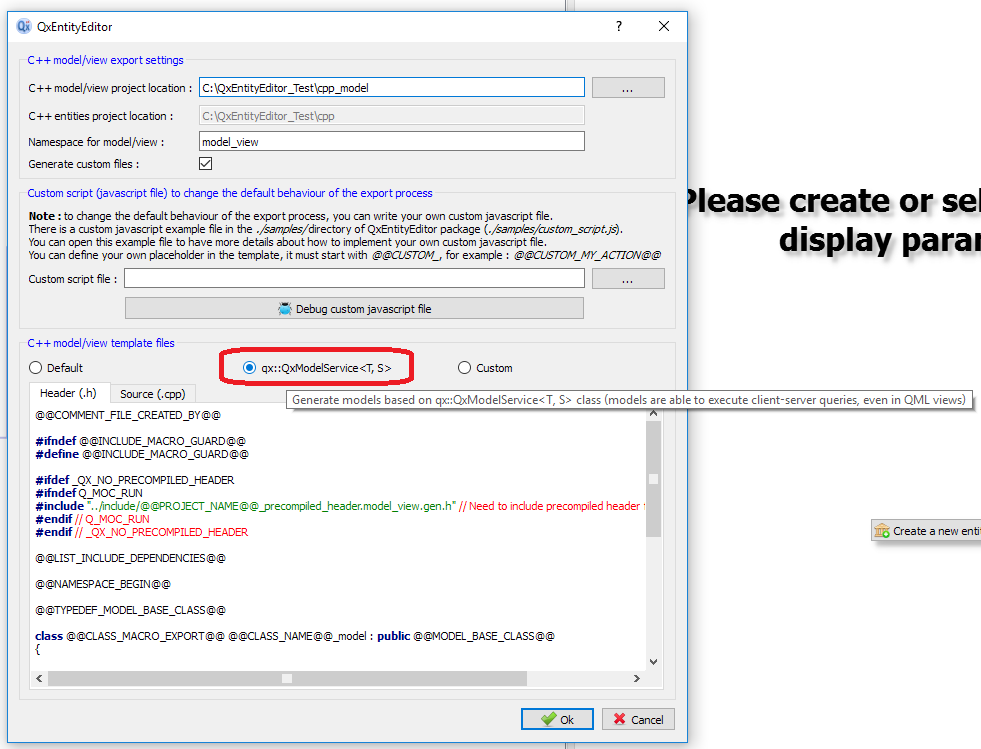Select the qx::QxModelService<T, S> option
This screenshot has width=981, height=749.
(x=248, y=367)
